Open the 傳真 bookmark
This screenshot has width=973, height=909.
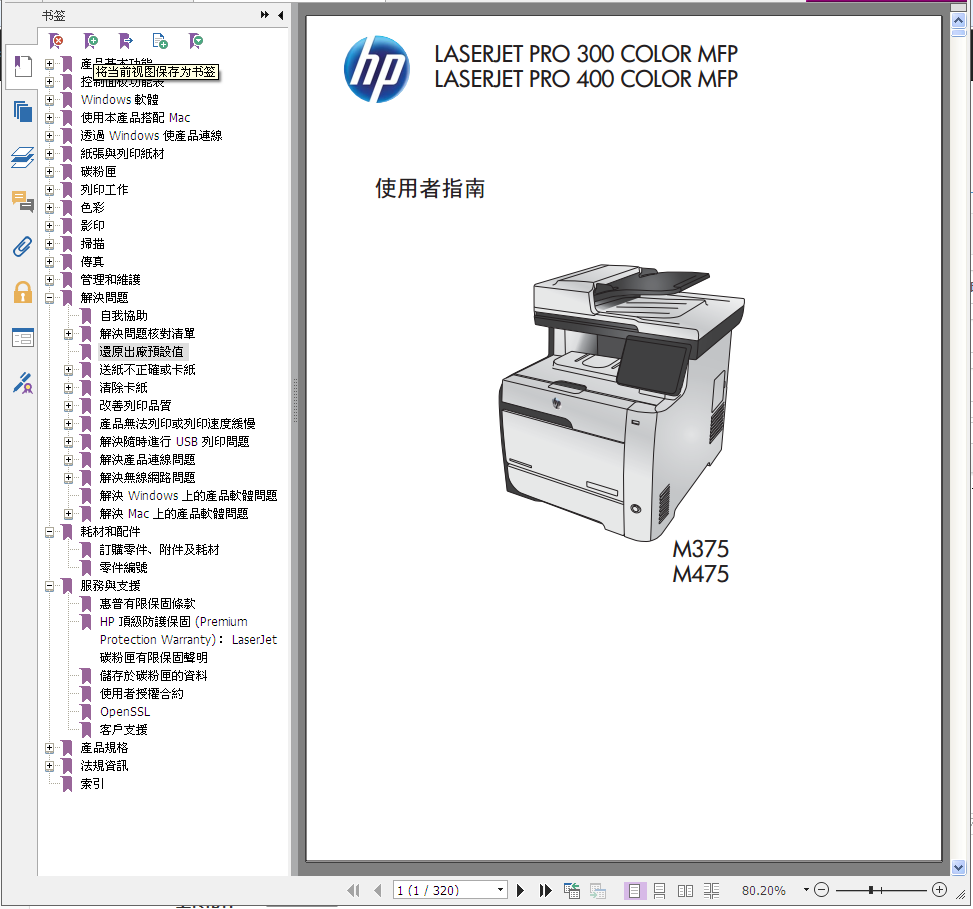click(x=92, y=262)
